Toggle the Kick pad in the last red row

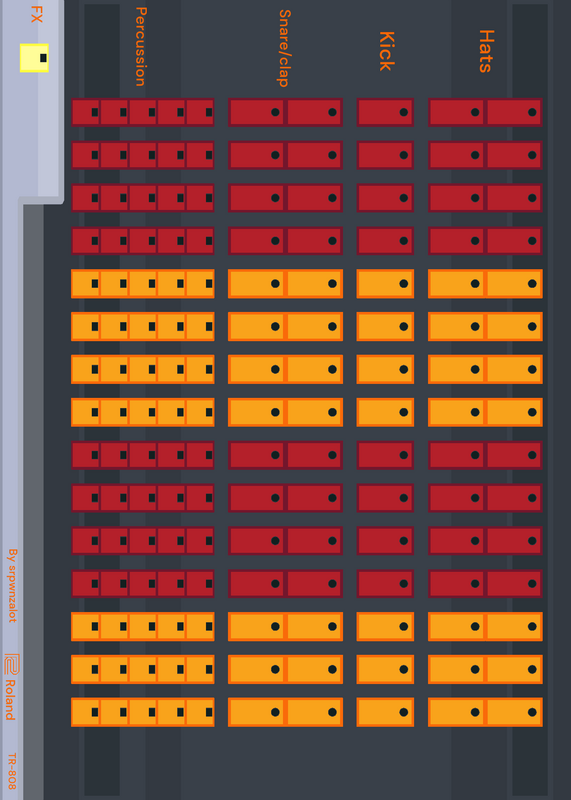tap(385, 584)
